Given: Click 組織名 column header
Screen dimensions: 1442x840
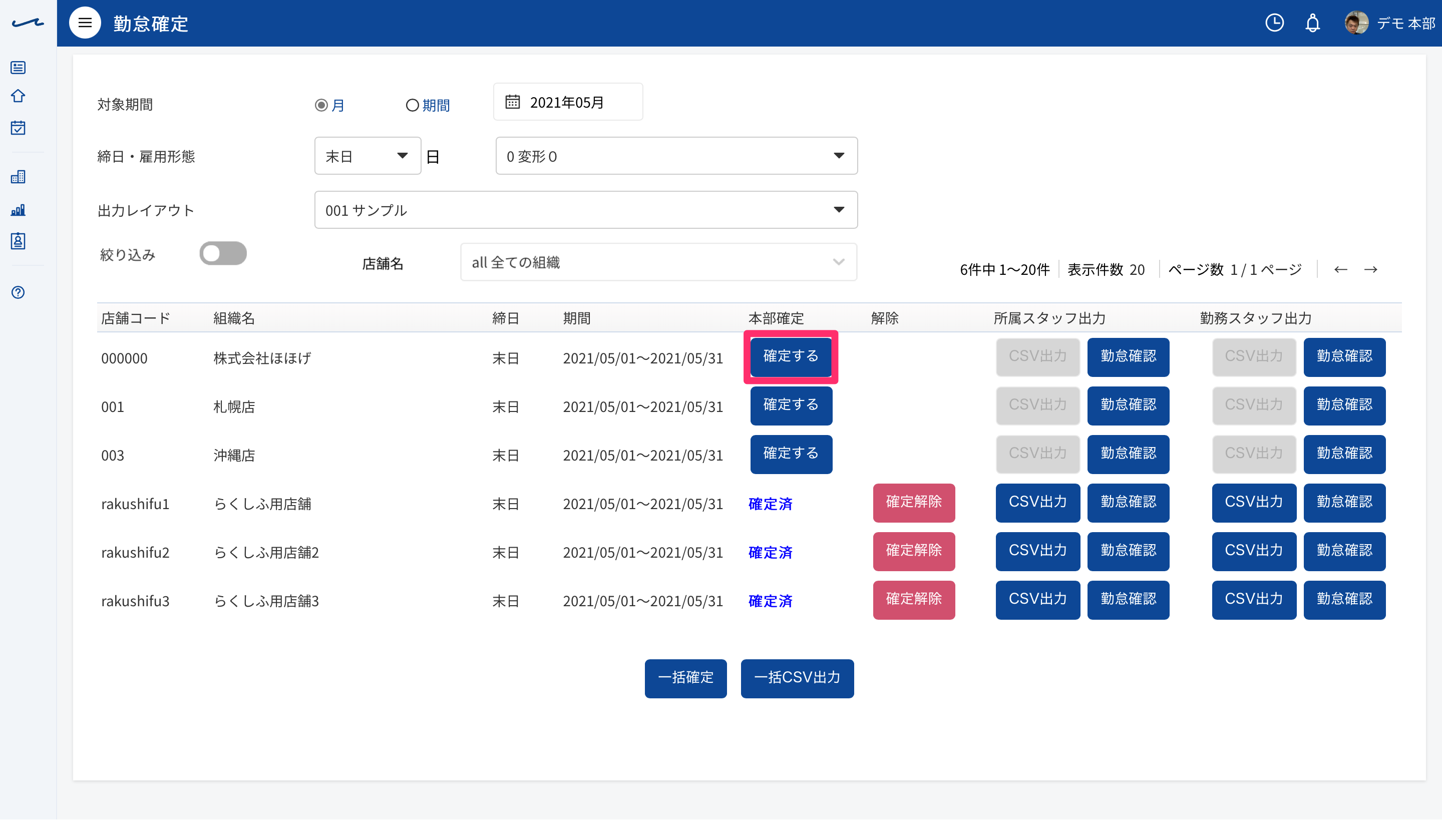Looking at the screenshot, I should [234, 318].
